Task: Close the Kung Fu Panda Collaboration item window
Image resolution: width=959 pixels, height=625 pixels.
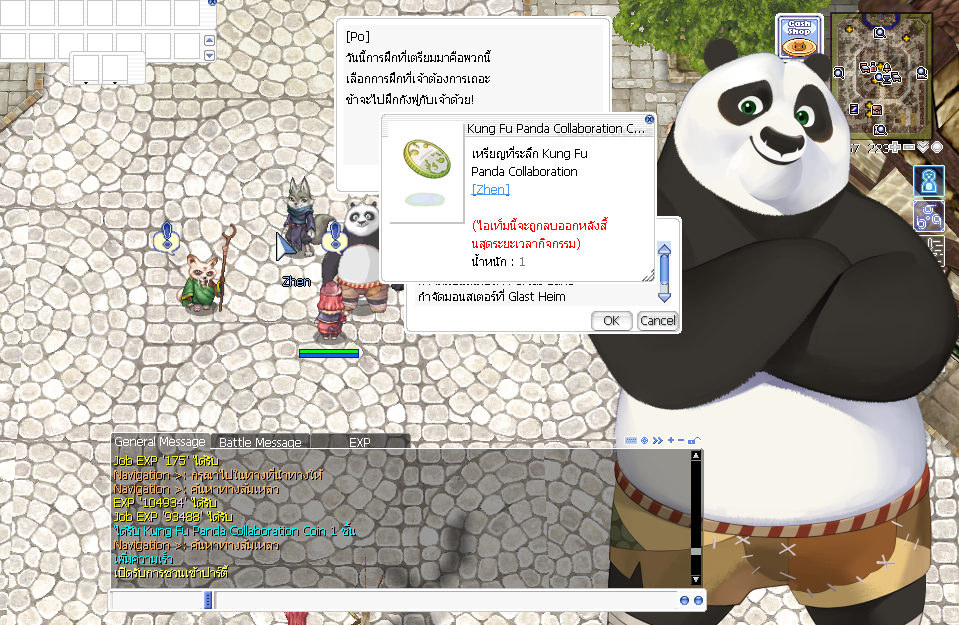Action: tap(650, 119)
